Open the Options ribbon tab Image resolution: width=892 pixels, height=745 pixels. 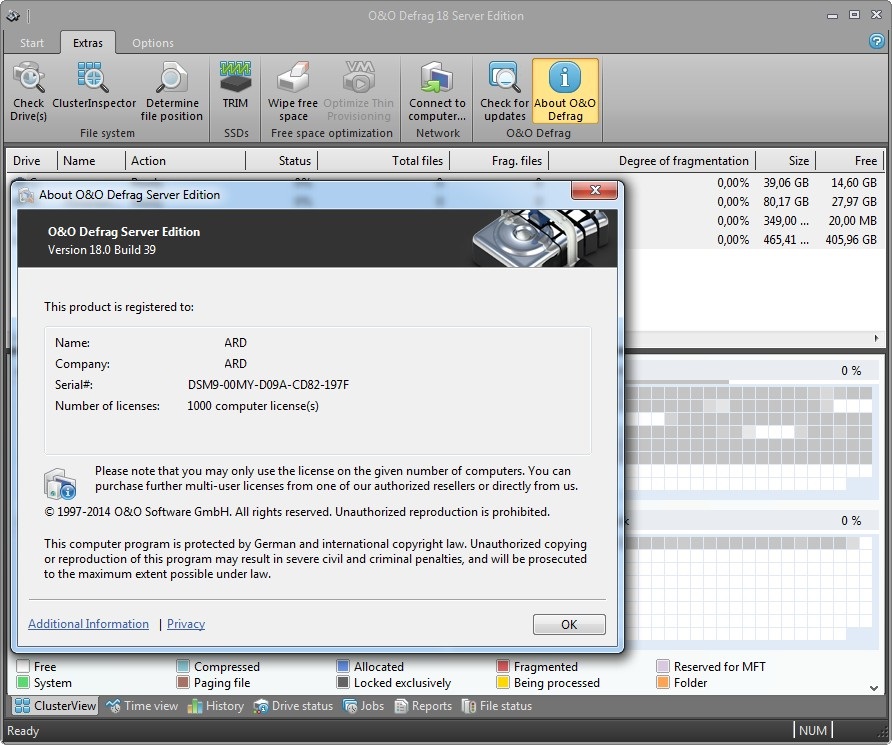[152, 43]
